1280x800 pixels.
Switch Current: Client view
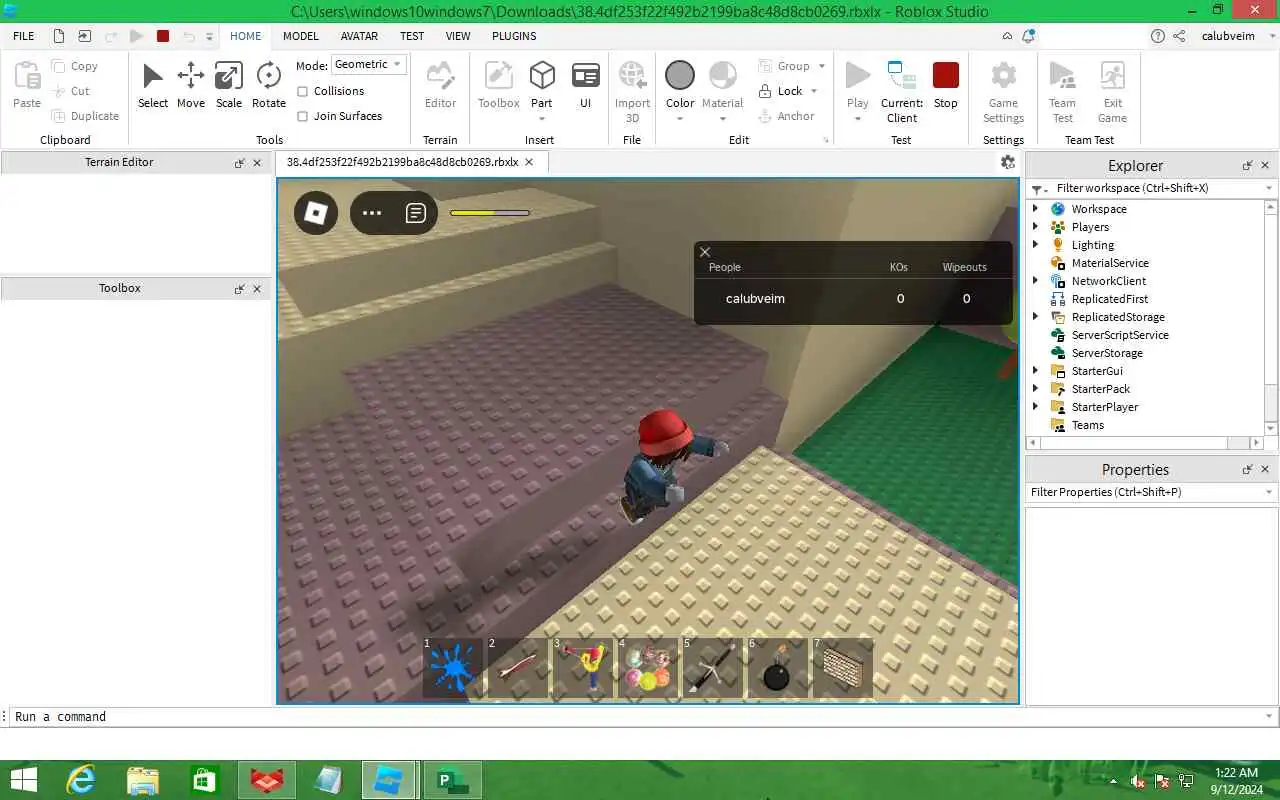pyautogui.click(x=902, y=90)
